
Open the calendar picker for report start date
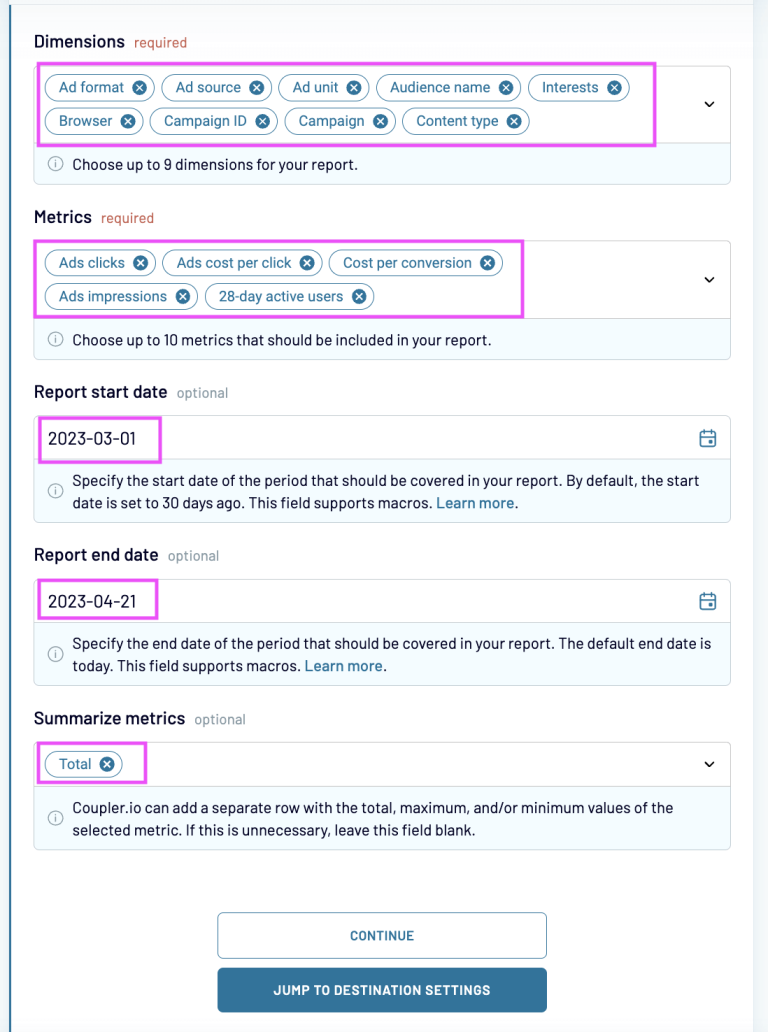coord(707,437)
